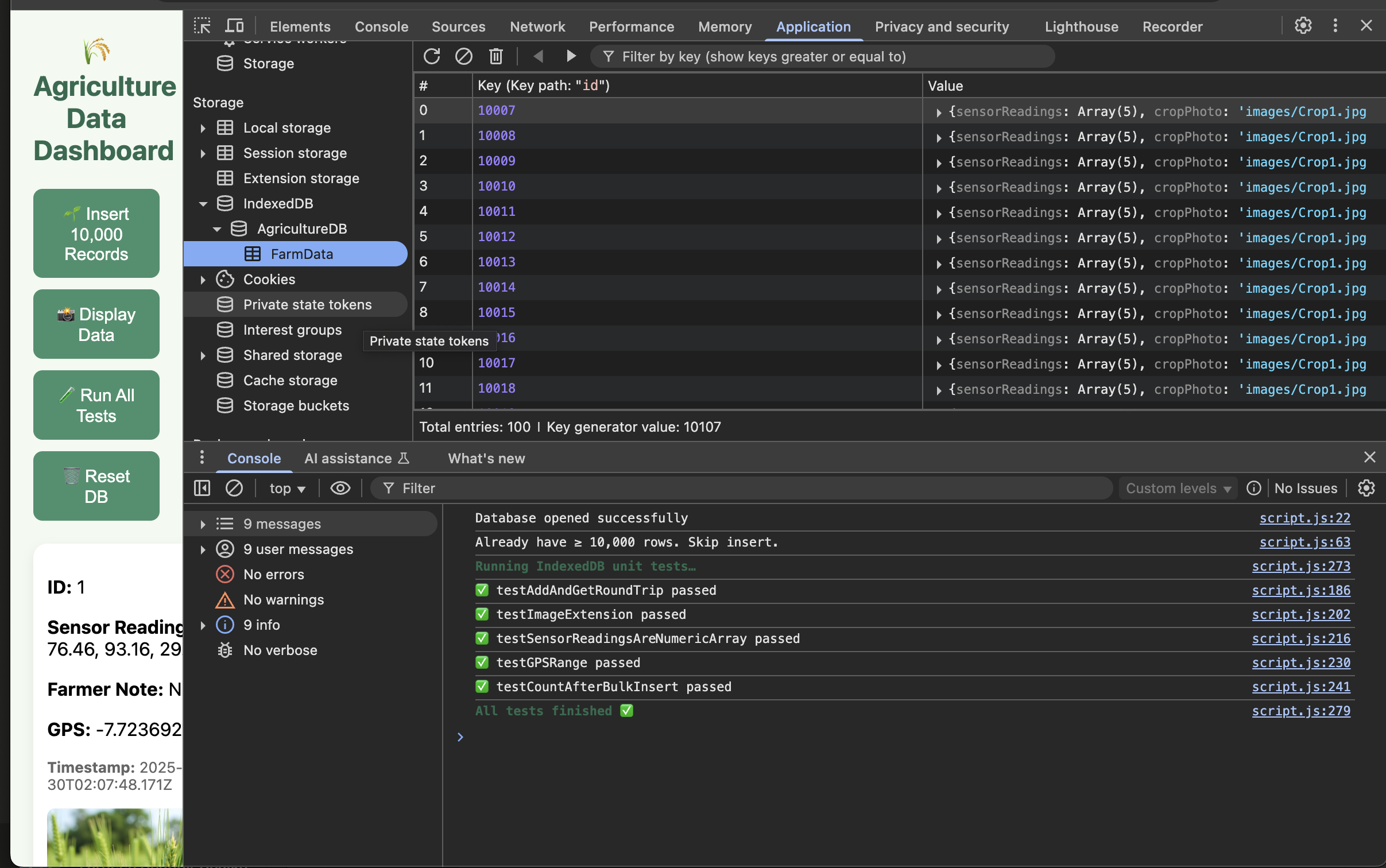The width and height of the screenshot is (1386, 868).
Task: Expand the Local storage tree item
Action: pyautogui.click(x=203, y=128)
